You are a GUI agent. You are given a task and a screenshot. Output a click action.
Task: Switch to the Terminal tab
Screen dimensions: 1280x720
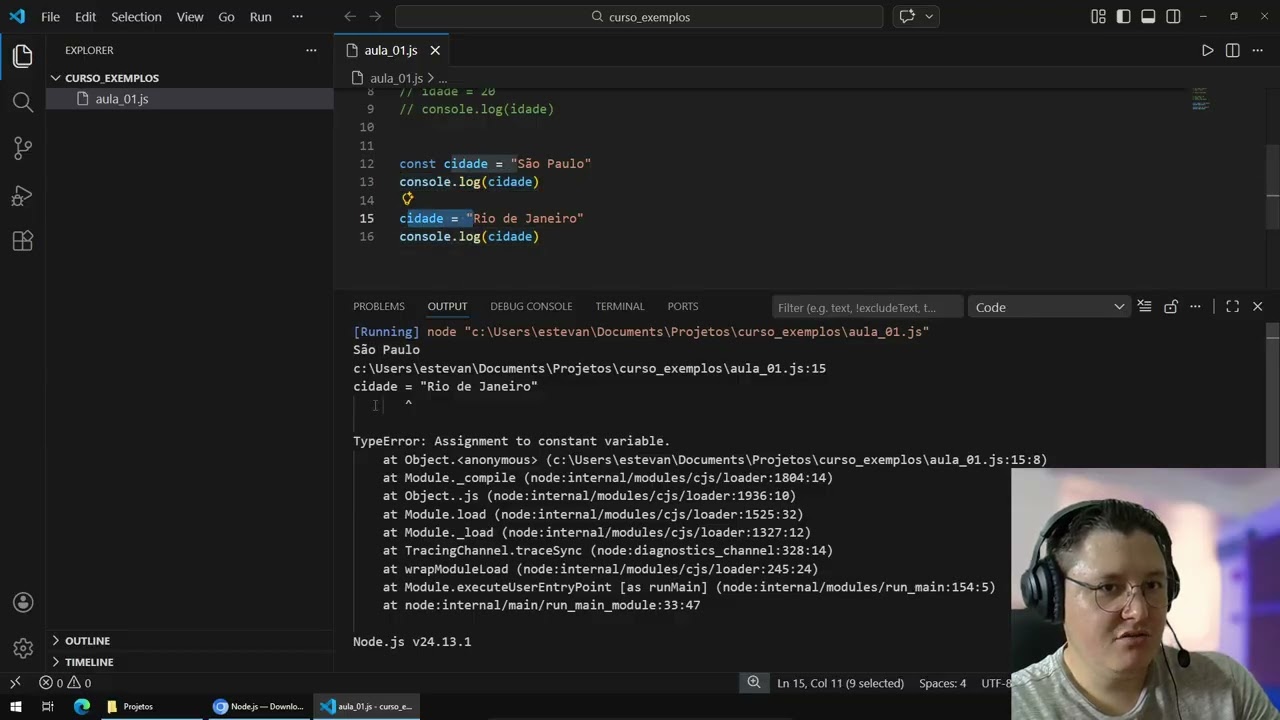pyautogui.click(x=620, y=306)
